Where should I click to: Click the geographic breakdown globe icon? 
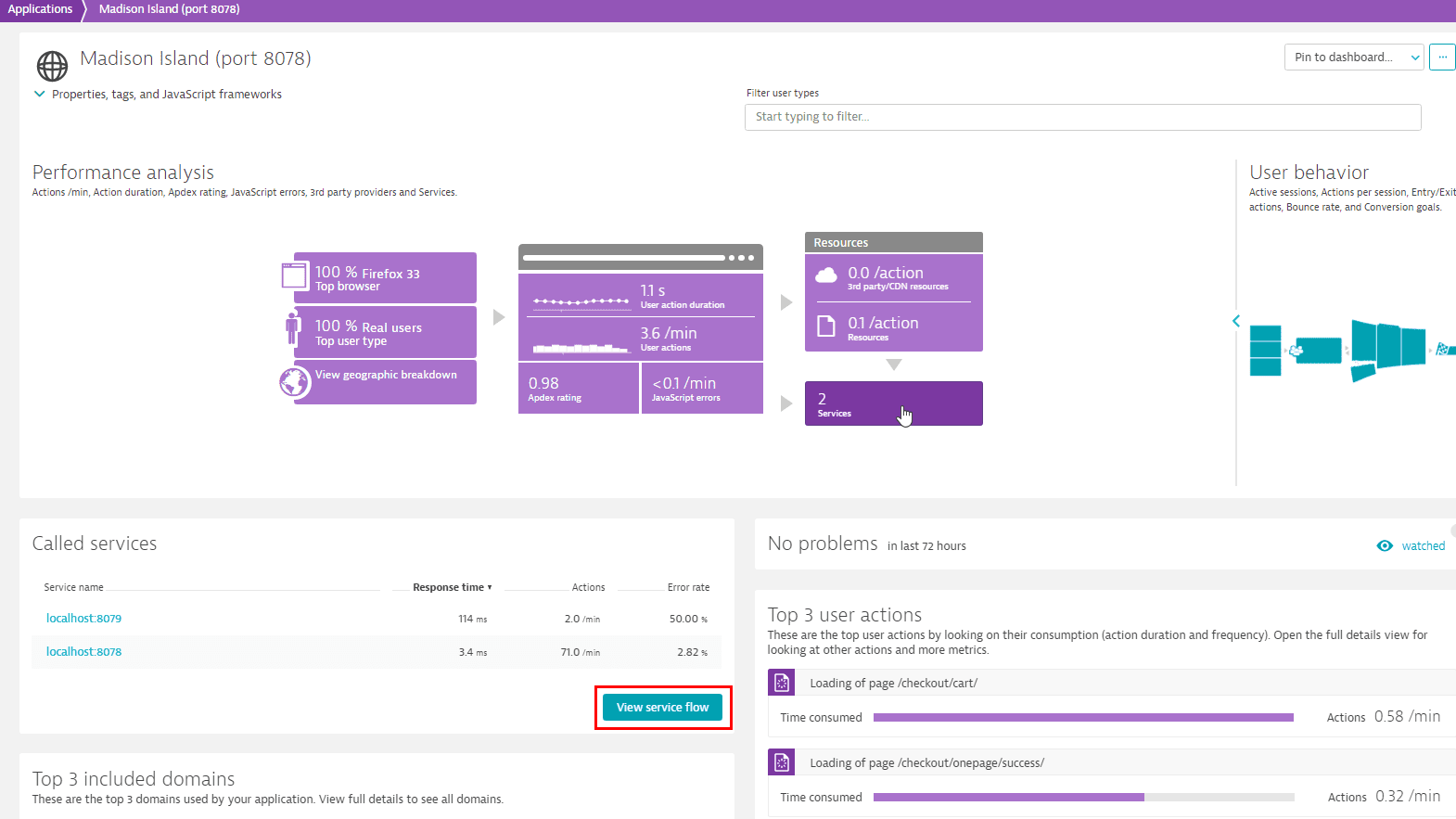pos(295,381)
